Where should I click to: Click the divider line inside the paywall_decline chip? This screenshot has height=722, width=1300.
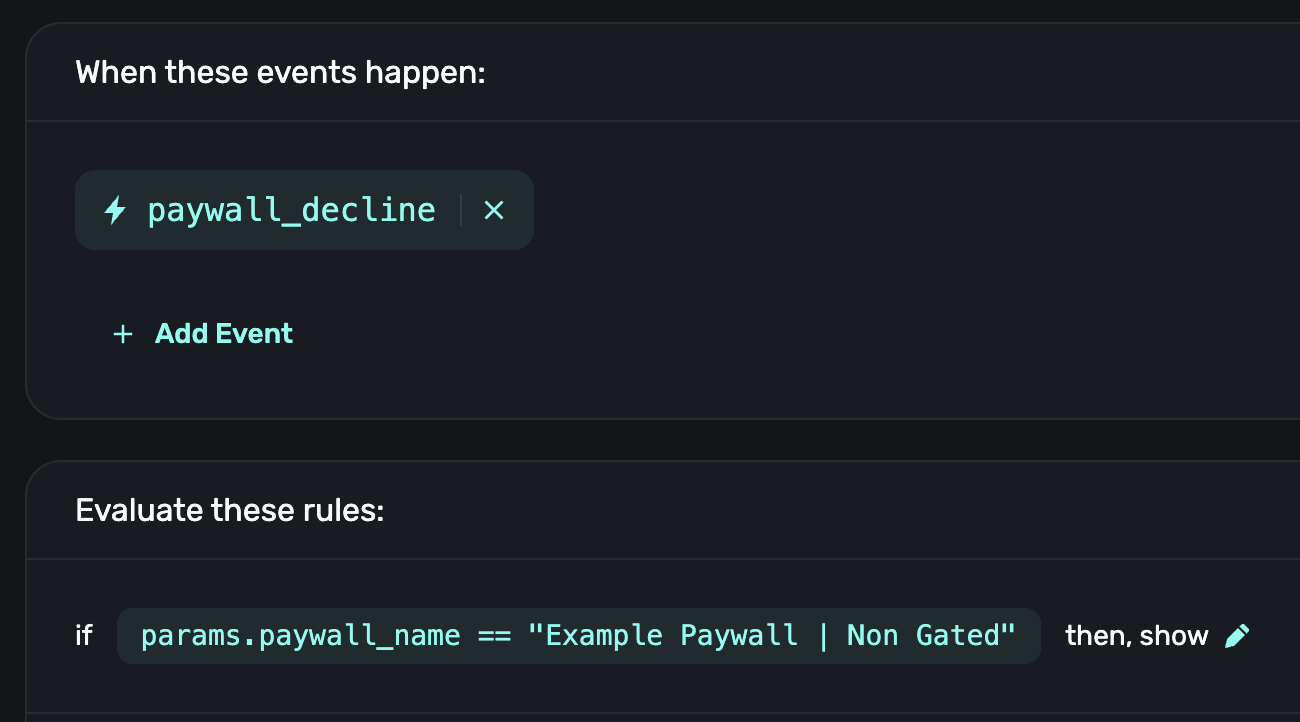461,210
